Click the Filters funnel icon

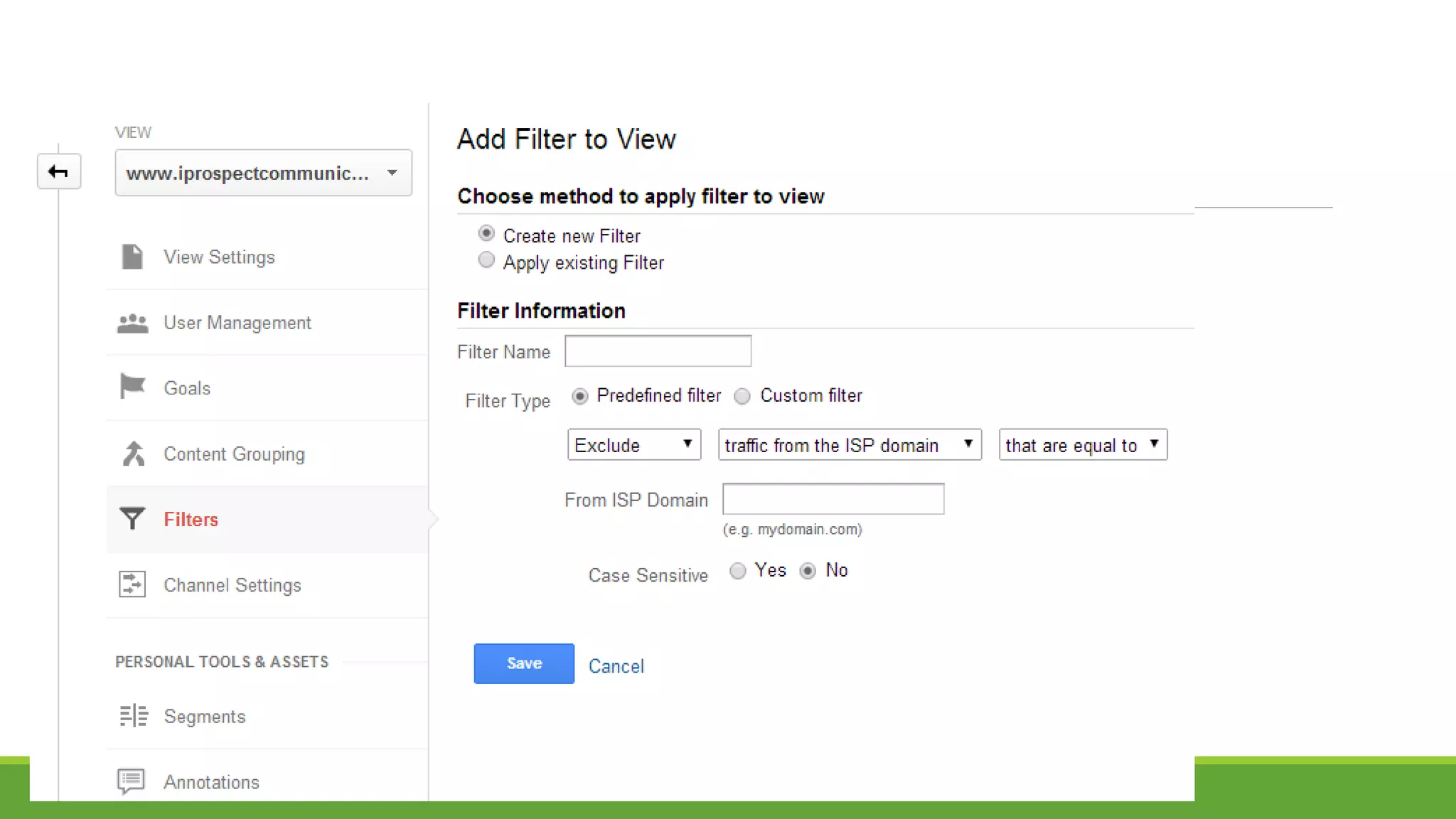pyautogui.click(x=132, y=519)
